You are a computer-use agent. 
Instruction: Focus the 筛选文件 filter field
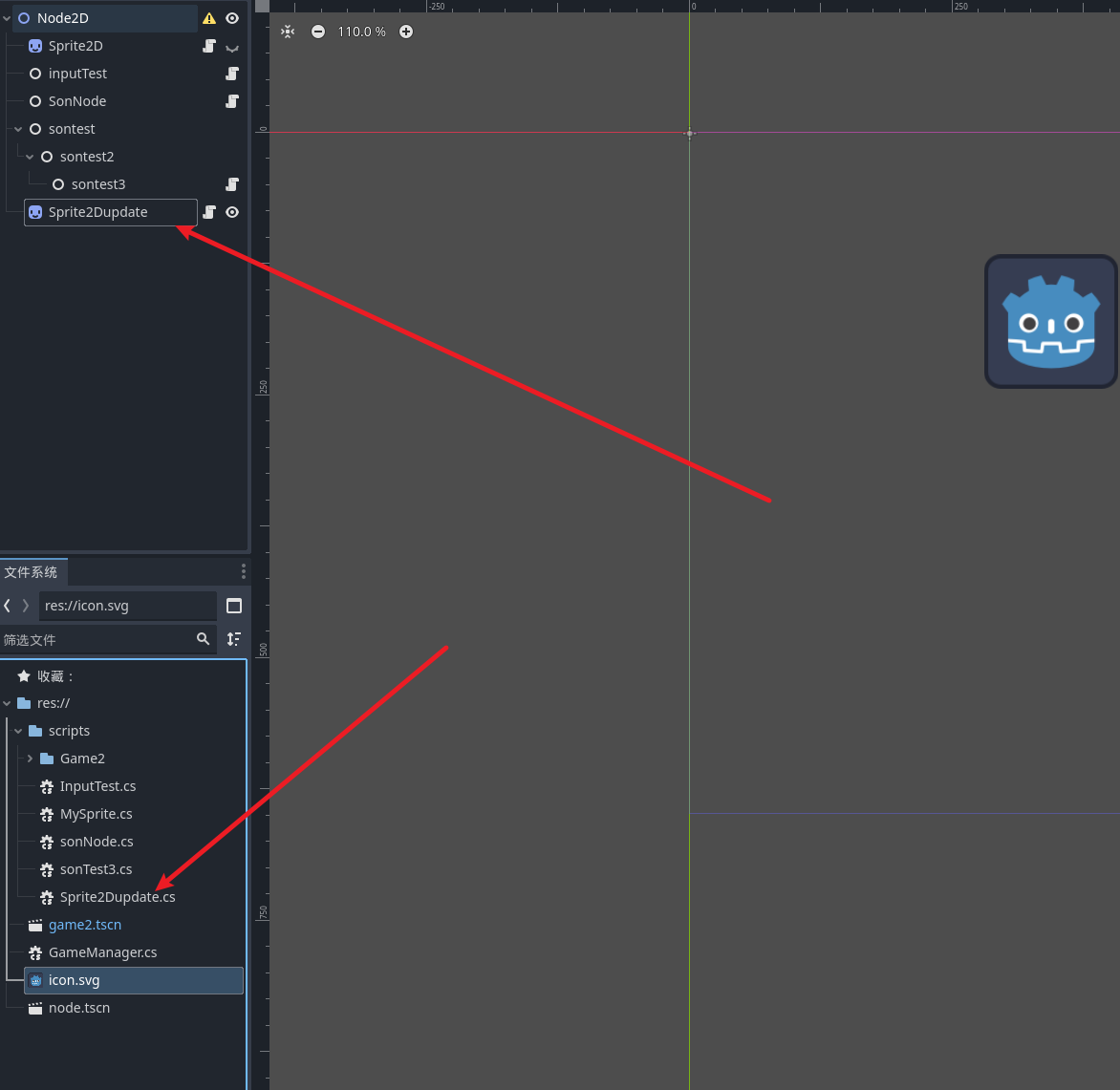coord(97,640)
